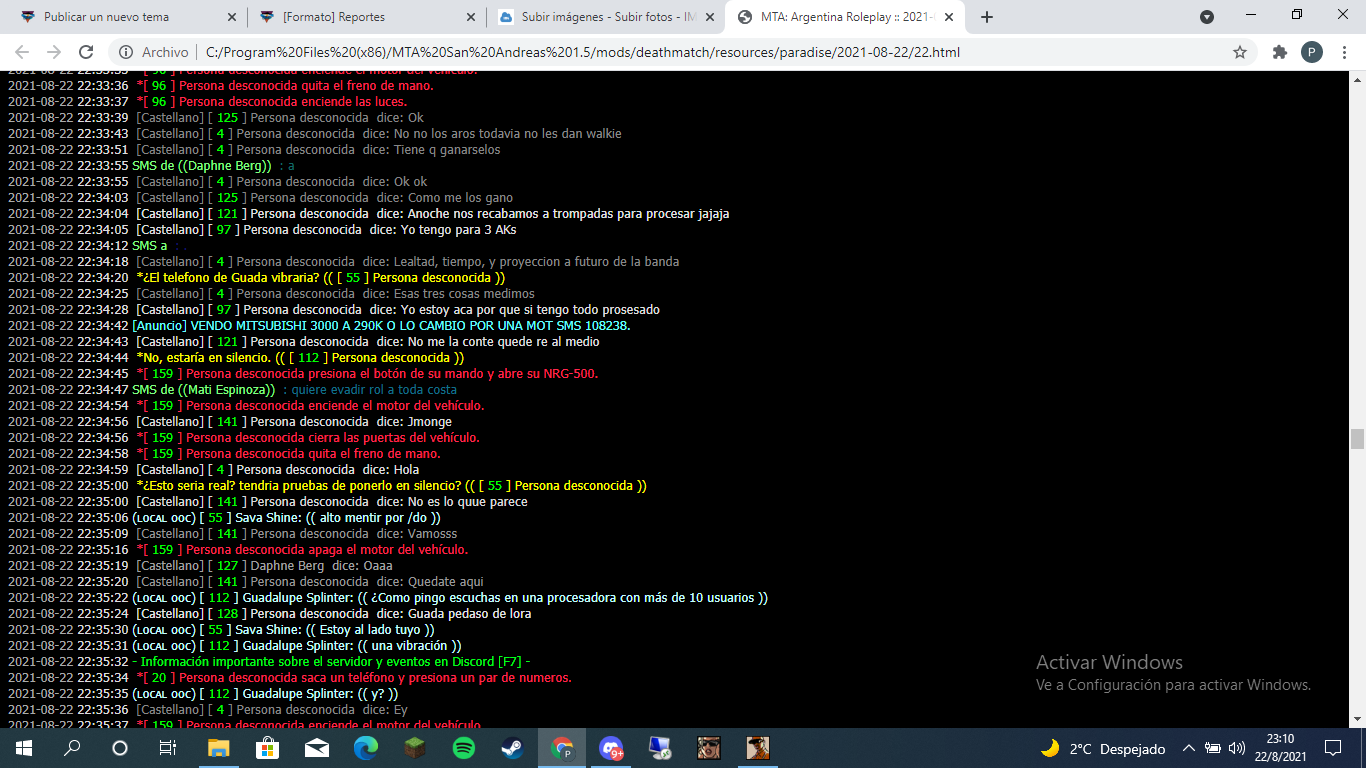
Task: Open Spotify from the taskbar
Action: [x=463, y=748]
